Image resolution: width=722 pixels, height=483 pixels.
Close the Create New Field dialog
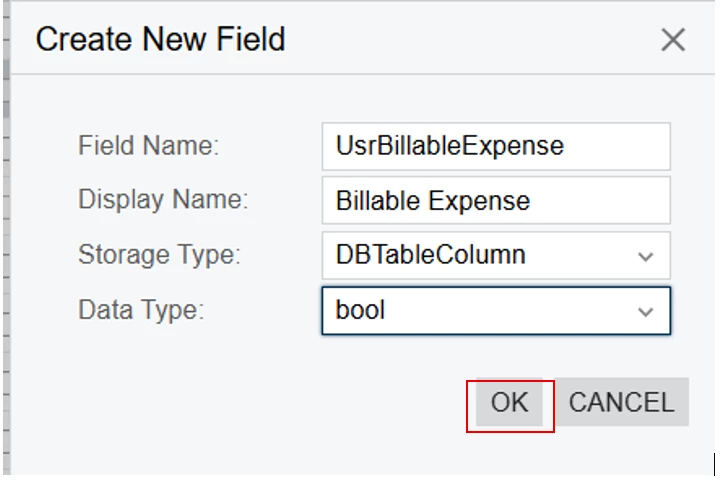pyautogui.click(x=673, y=40)
